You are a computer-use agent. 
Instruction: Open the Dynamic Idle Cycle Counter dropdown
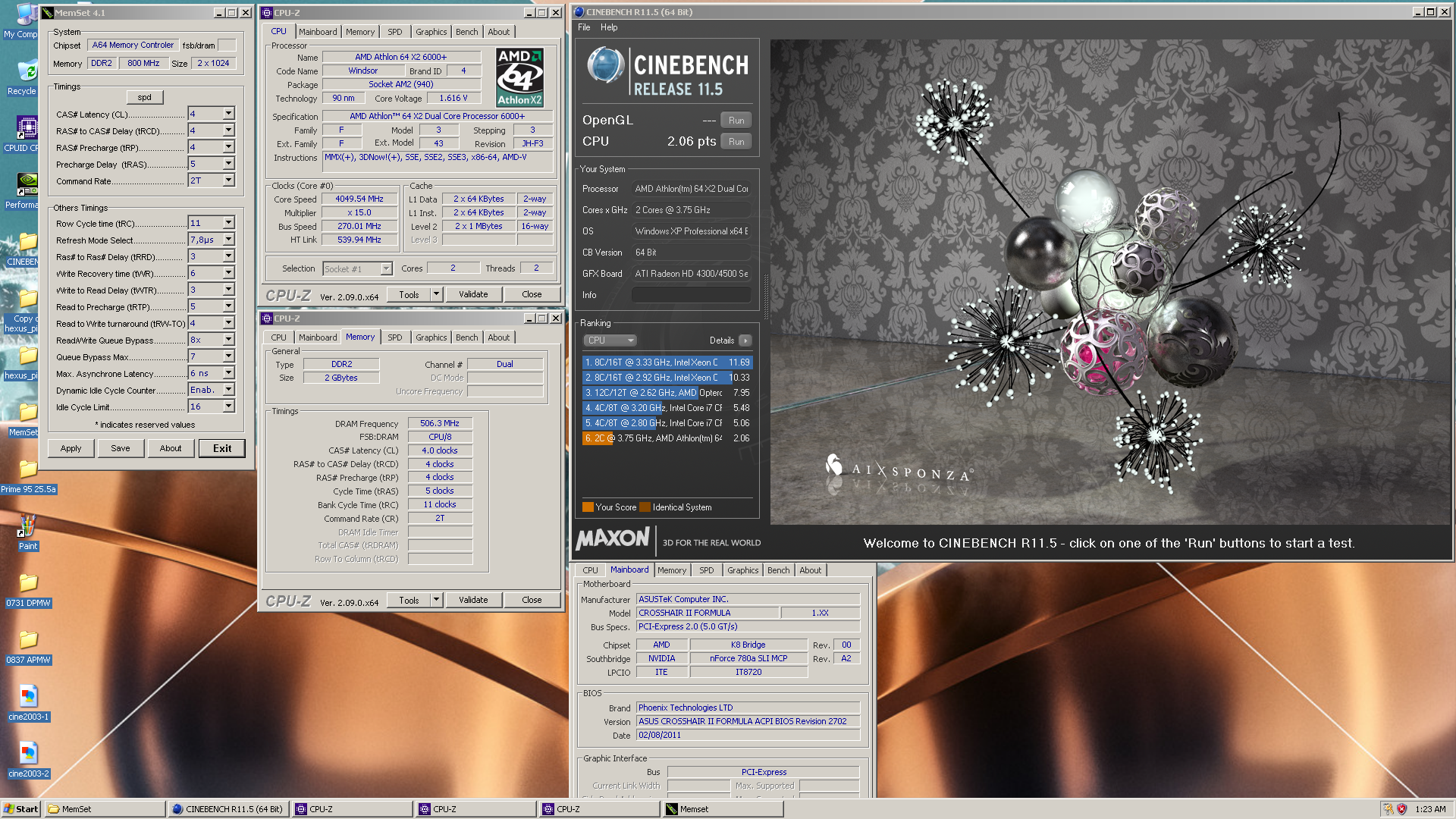228,390
